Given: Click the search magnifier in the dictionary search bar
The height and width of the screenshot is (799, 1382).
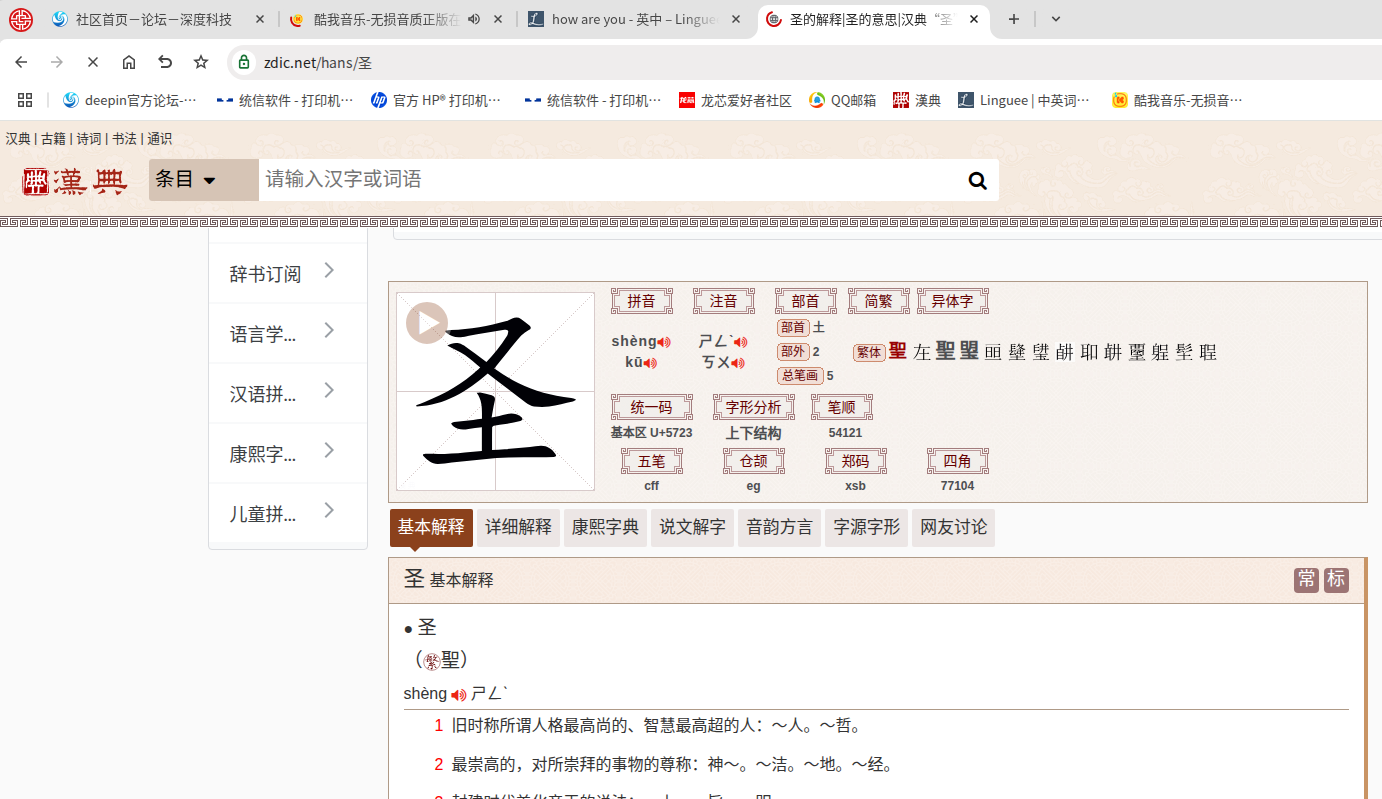Looking at the screenshot, I should [977, 180].
